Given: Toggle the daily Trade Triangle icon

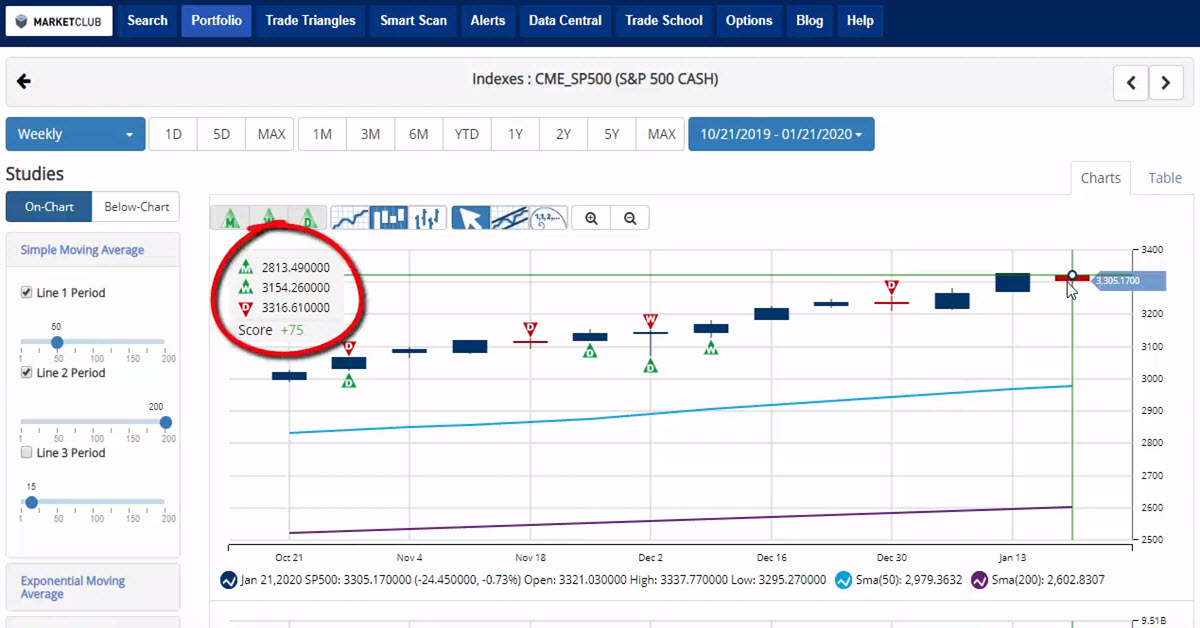Looking at the screenshot, I should click(308, 218).
